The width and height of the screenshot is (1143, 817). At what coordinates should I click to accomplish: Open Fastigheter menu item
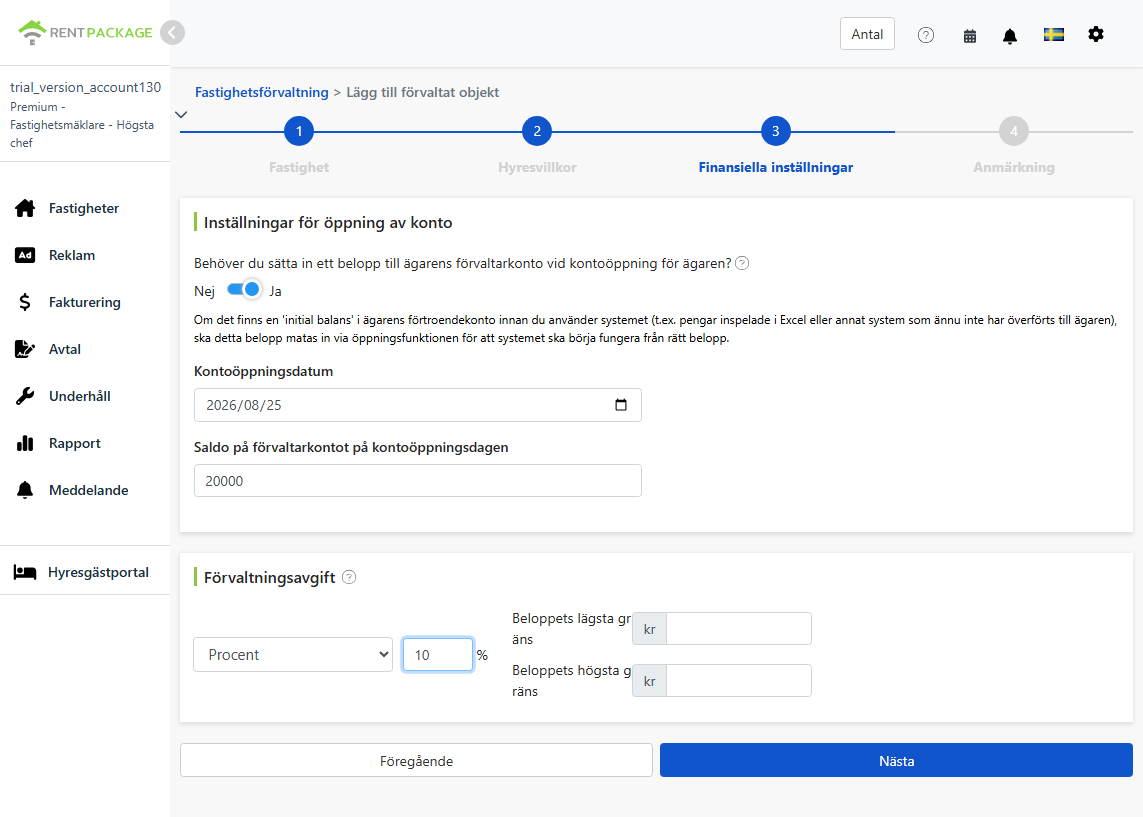pos(85,208)
